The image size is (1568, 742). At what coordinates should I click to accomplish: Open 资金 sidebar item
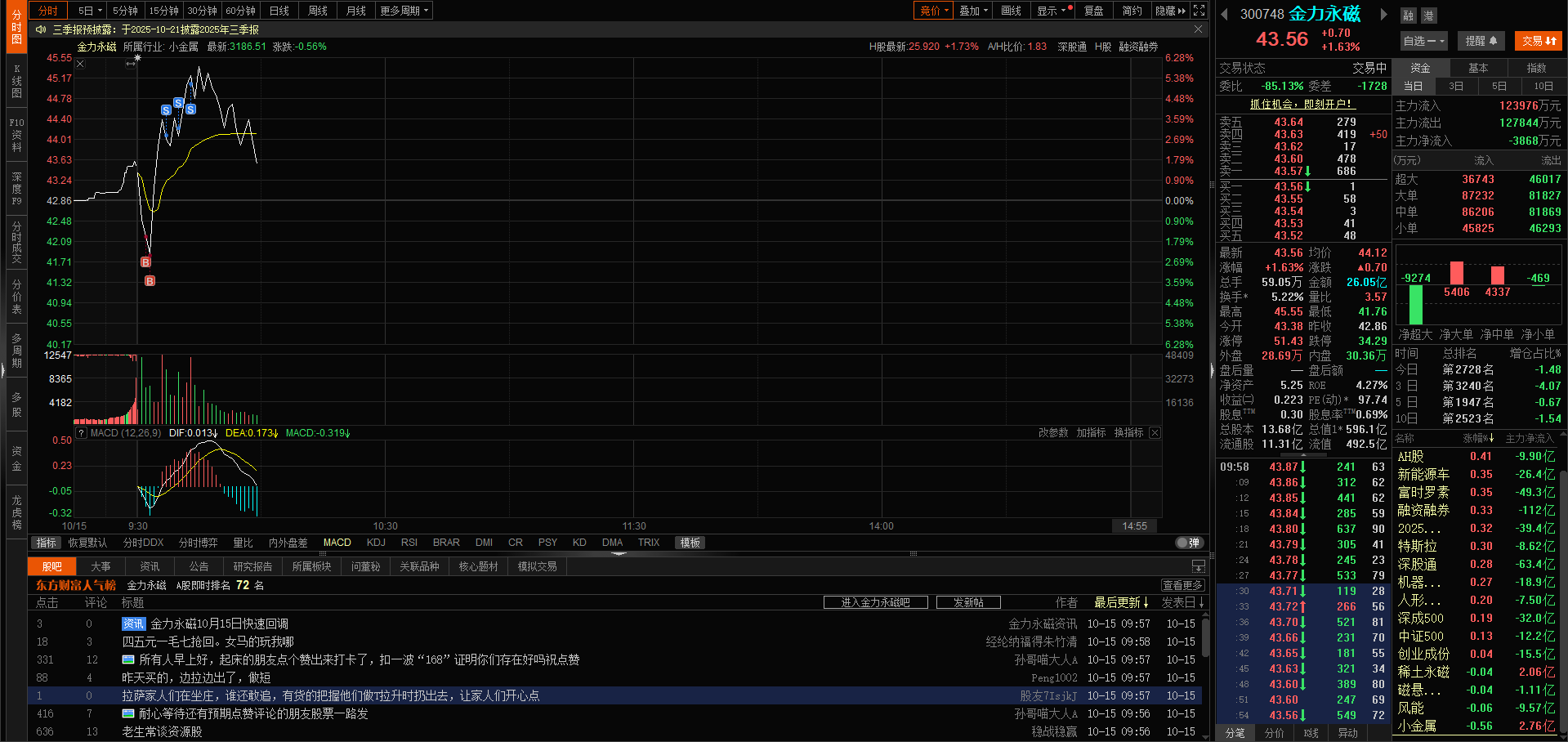(16, 458)
